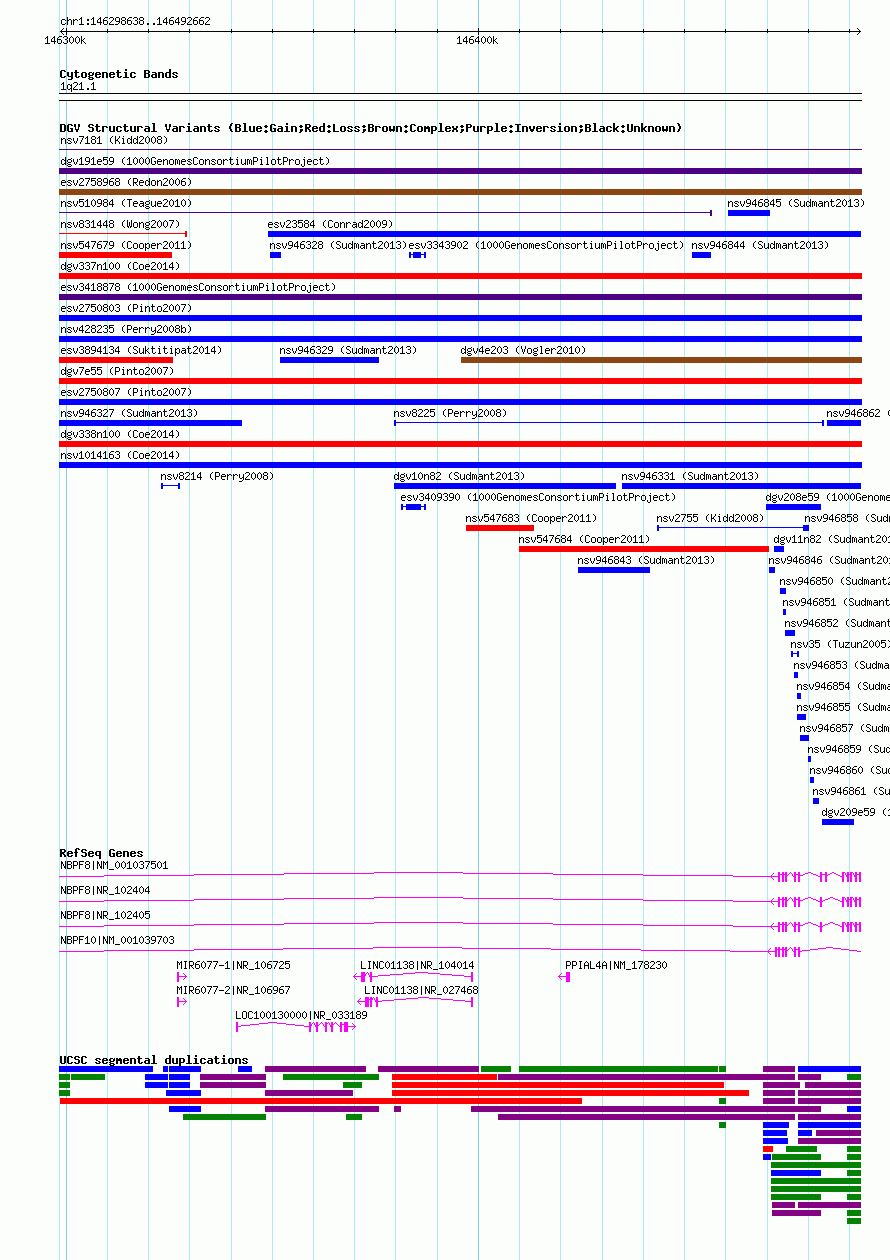
Task: Click the long red nsv547684 (Cooper2011) bar
Action: 644,549
